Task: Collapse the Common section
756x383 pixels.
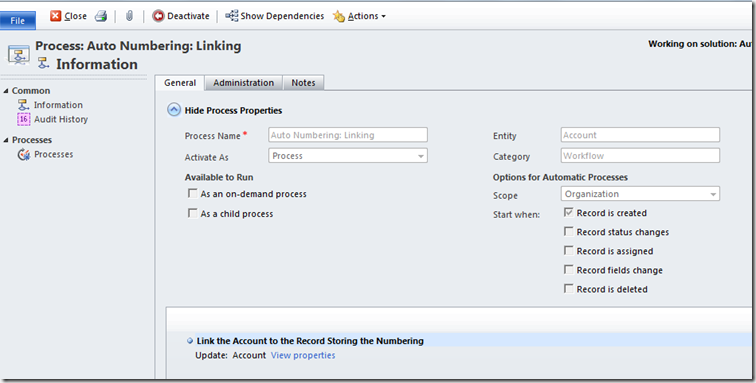Action: click(6, 91)
